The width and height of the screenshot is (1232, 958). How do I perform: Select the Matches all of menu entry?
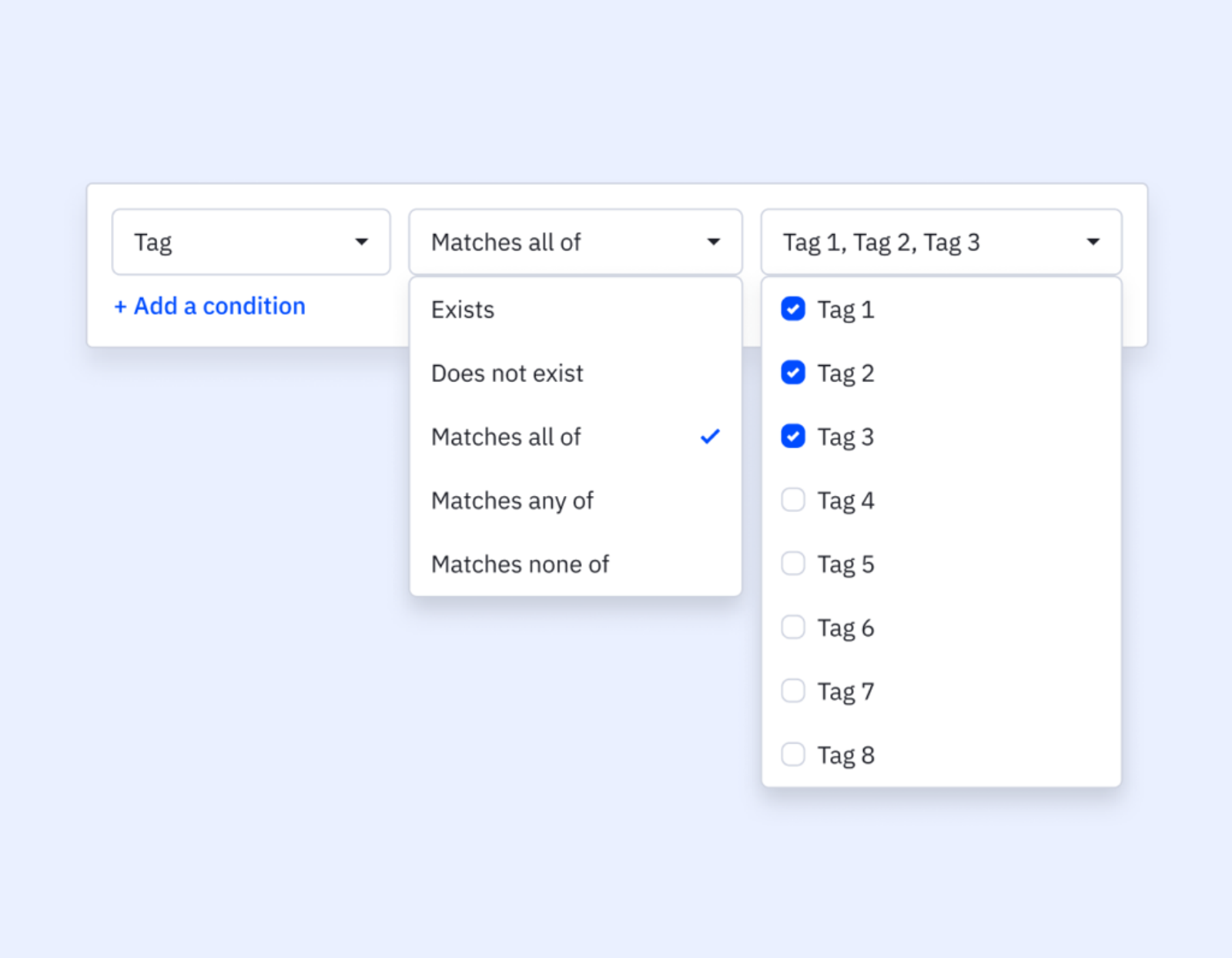507,436
